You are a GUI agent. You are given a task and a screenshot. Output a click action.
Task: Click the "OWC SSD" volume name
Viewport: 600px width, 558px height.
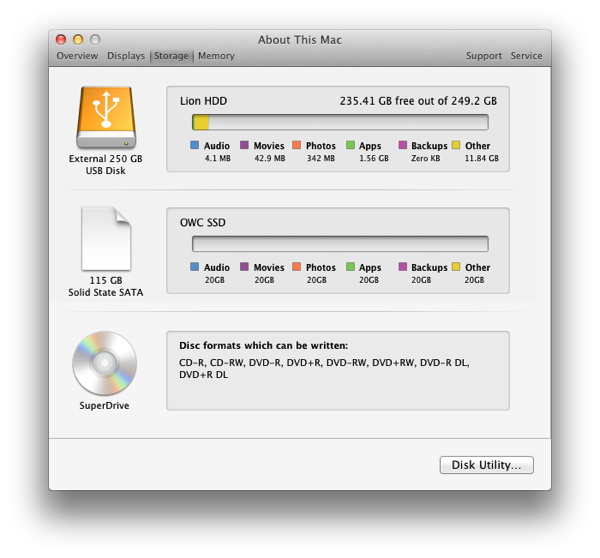pos(203,223)
